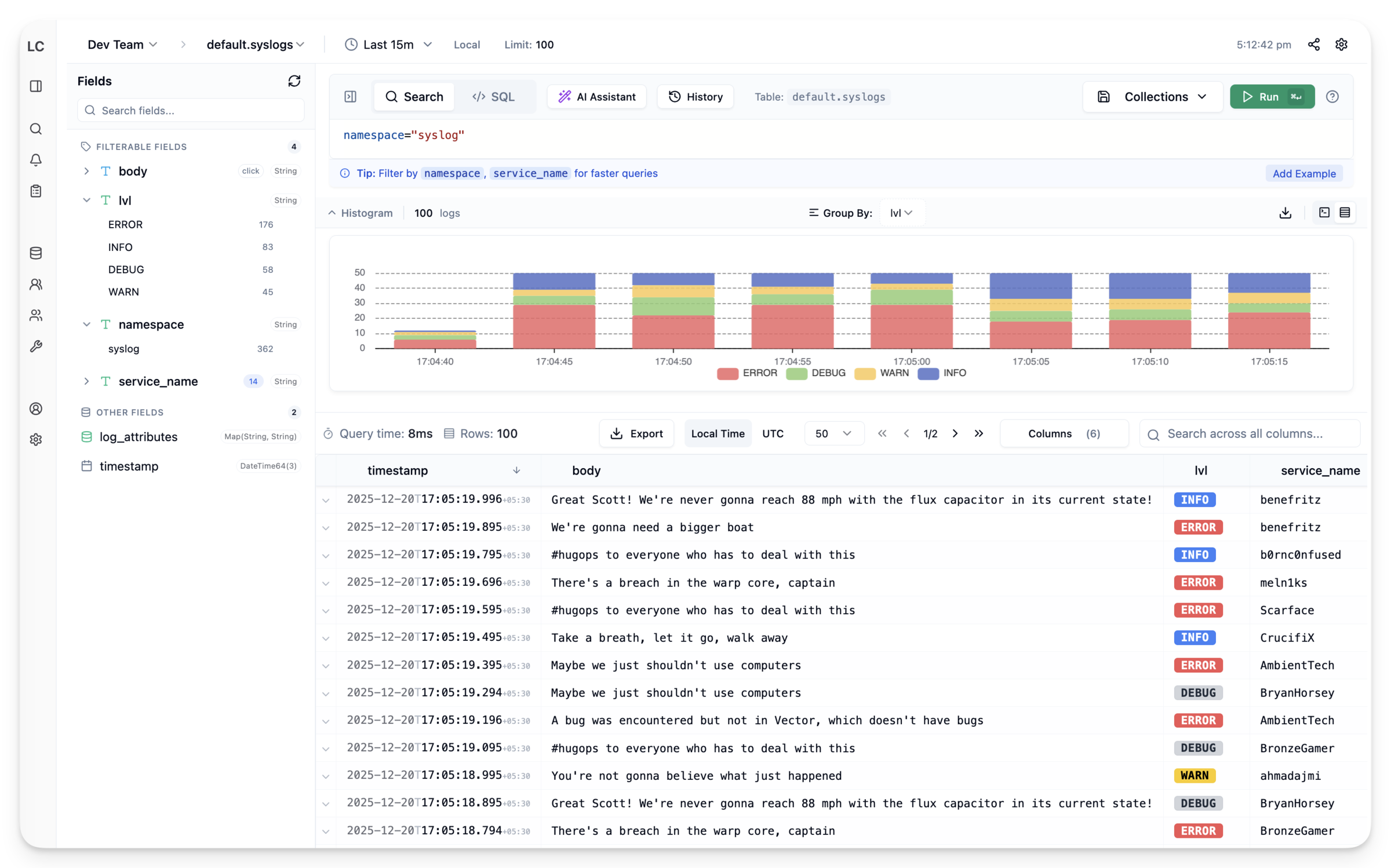Viewport: 1391px width, 868px height.
Task: Download the histogram chart
Action: pyautogui.click(x=1286, y=213)
